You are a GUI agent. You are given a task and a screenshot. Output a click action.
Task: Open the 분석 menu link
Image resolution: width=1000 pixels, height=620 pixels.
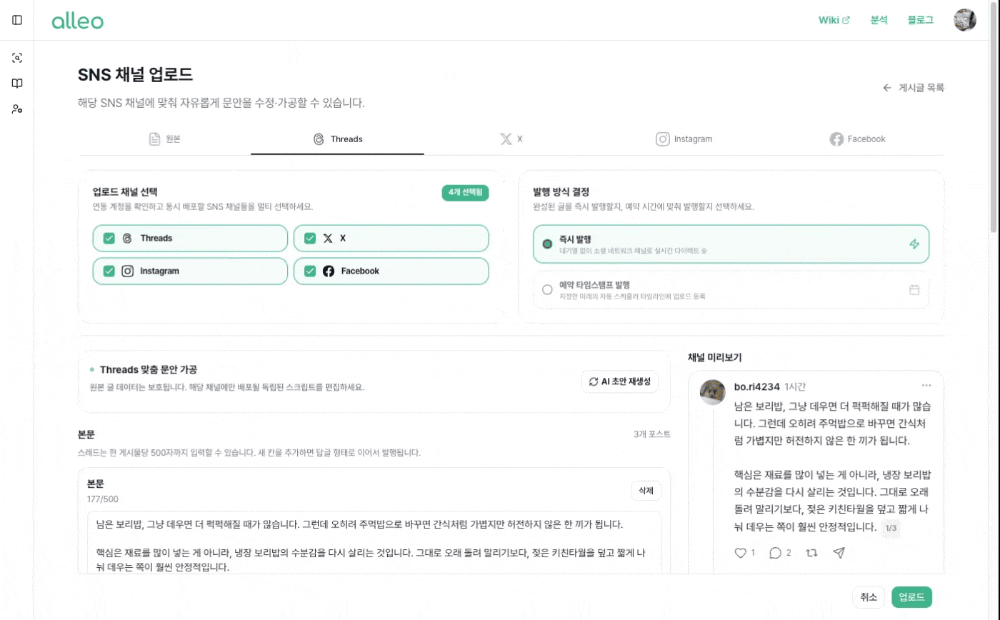[x=879, y=20]
